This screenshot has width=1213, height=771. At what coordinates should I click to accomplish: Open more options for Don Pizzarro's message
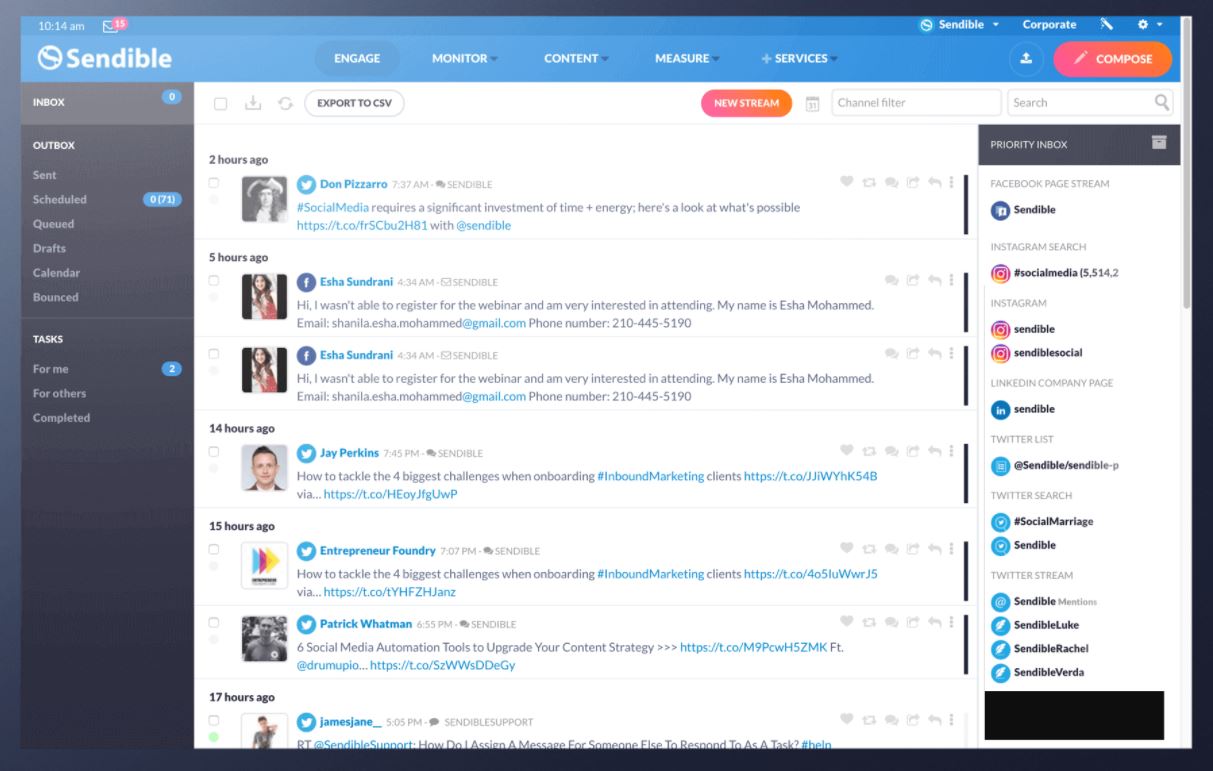pos(951,182)
